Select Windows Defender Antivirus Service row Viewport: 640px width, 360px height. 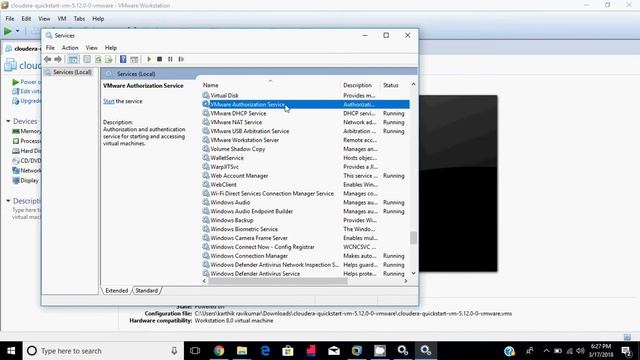coord(305,274)
